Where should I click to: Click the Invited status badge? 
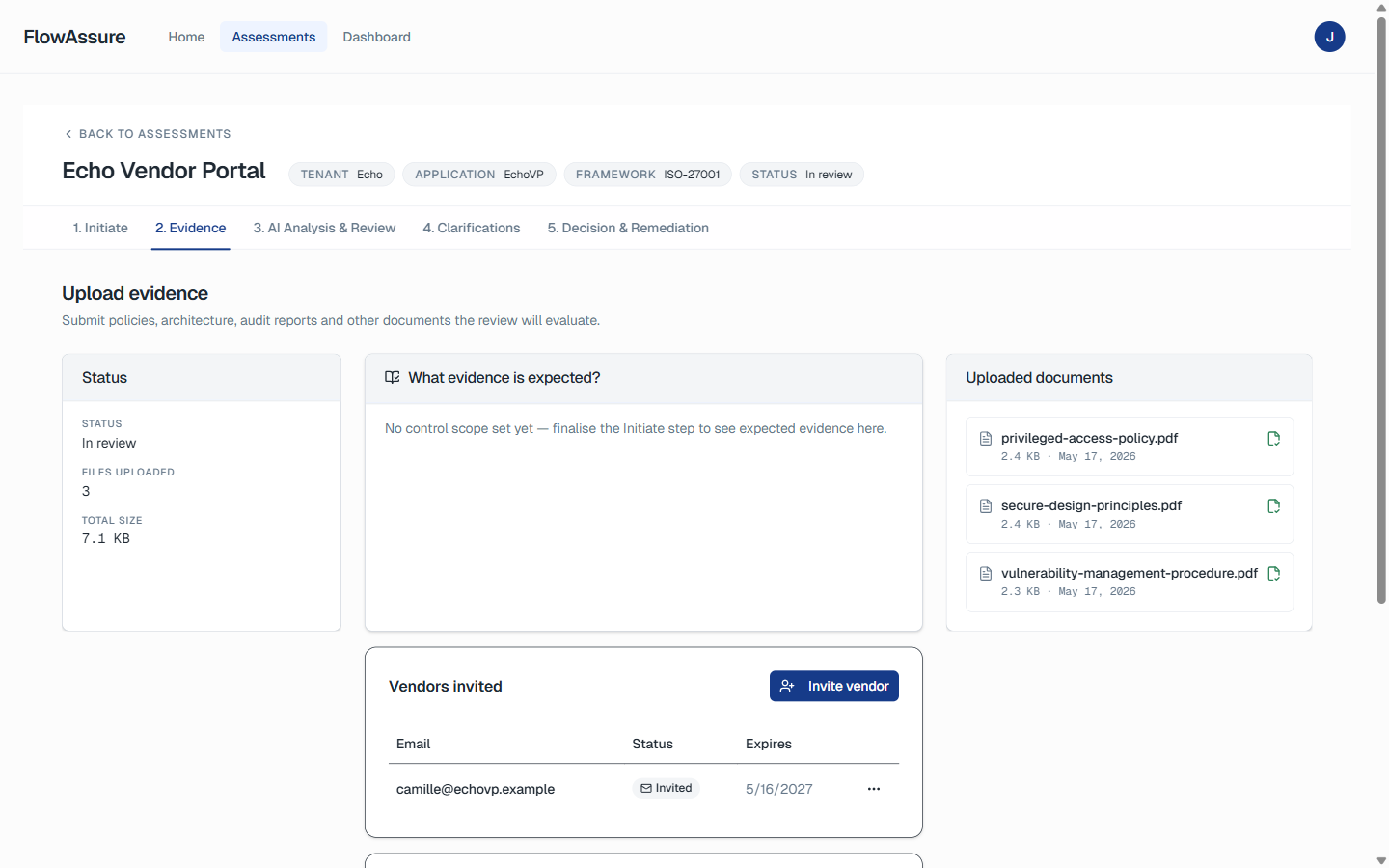click(x=667, y=788)
